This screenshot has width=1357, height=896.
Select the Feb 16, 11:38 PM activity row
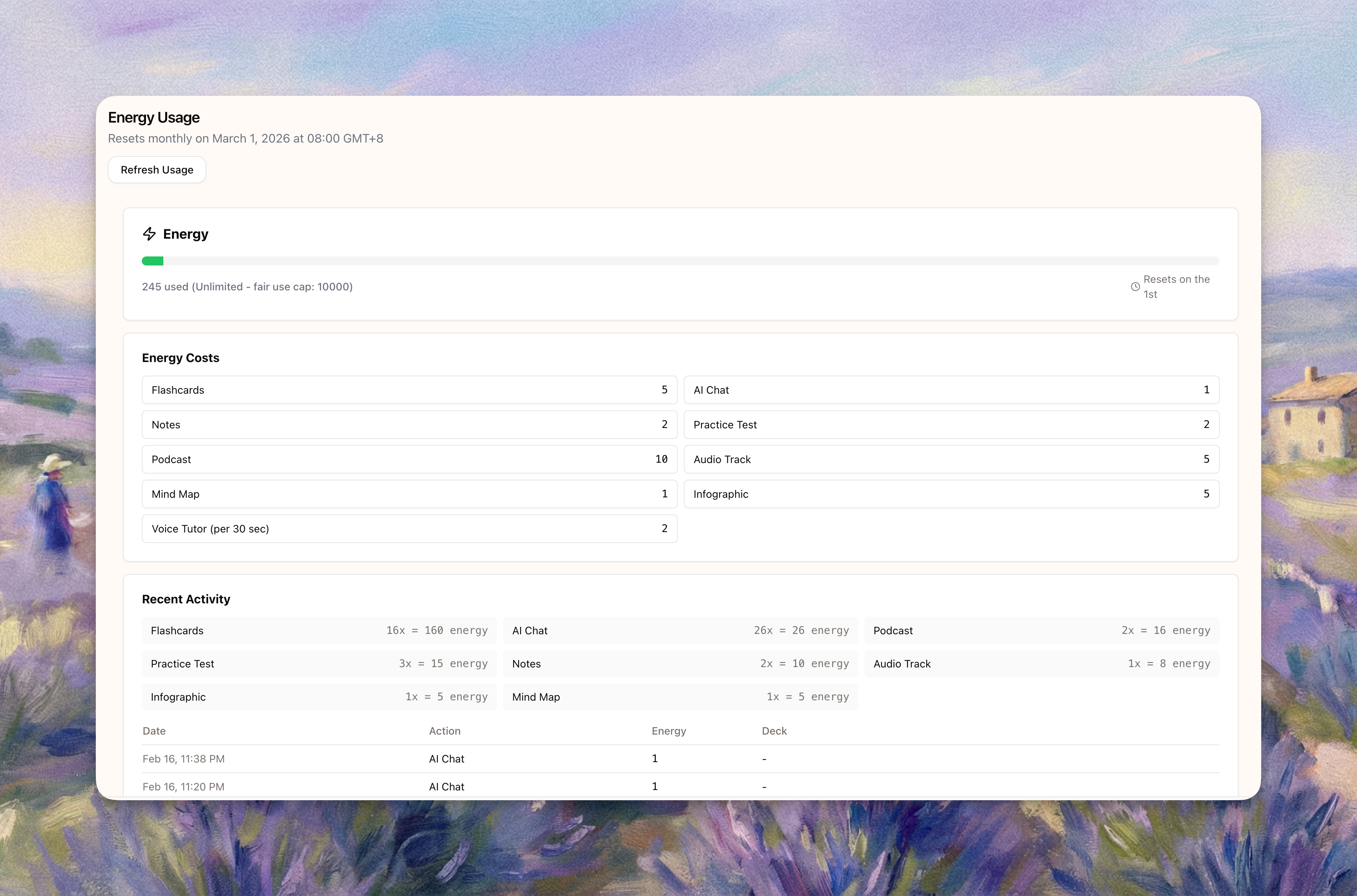[183, 759]
